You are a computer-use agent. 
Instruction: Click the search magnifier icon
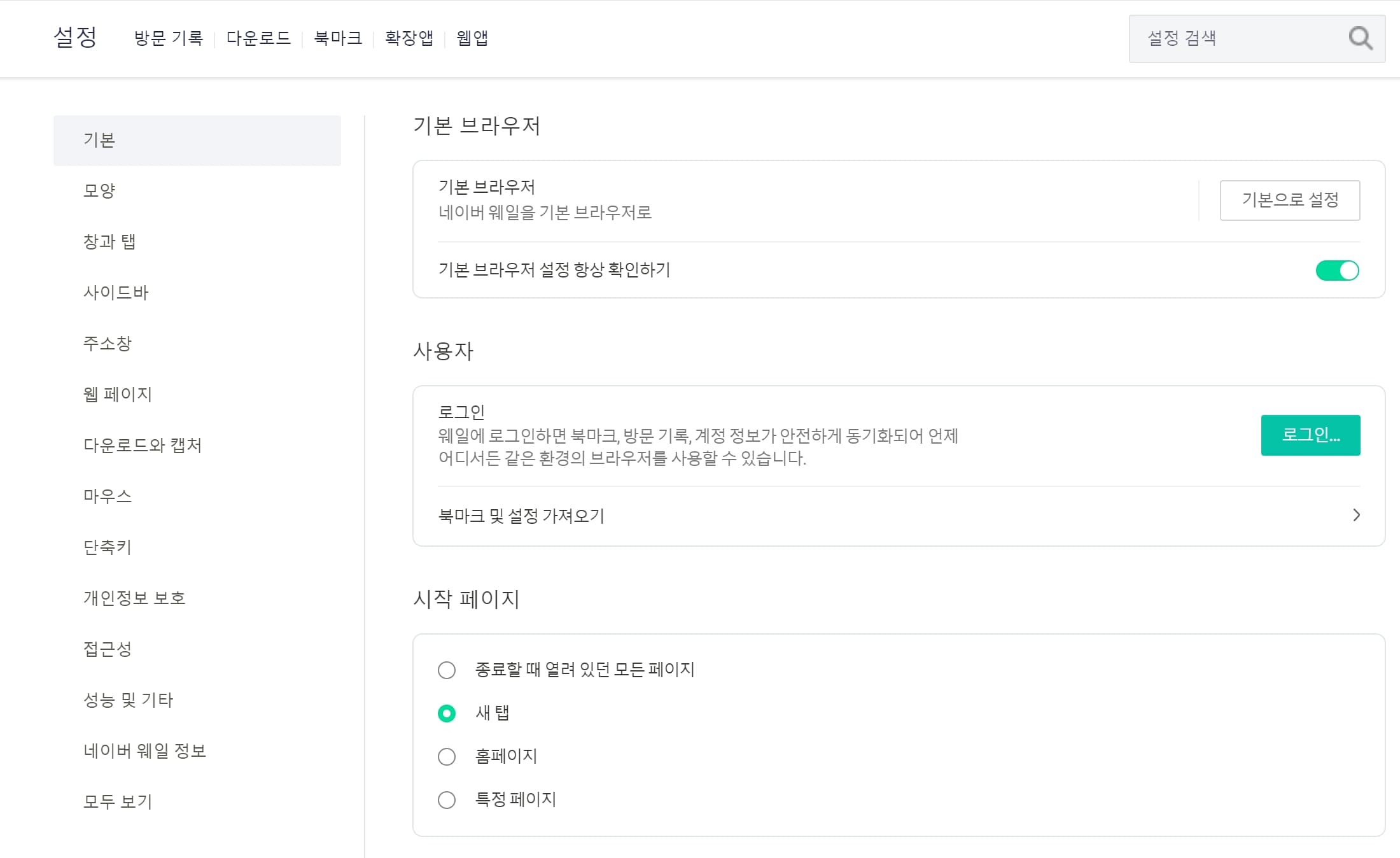(x=1361, y=38)
